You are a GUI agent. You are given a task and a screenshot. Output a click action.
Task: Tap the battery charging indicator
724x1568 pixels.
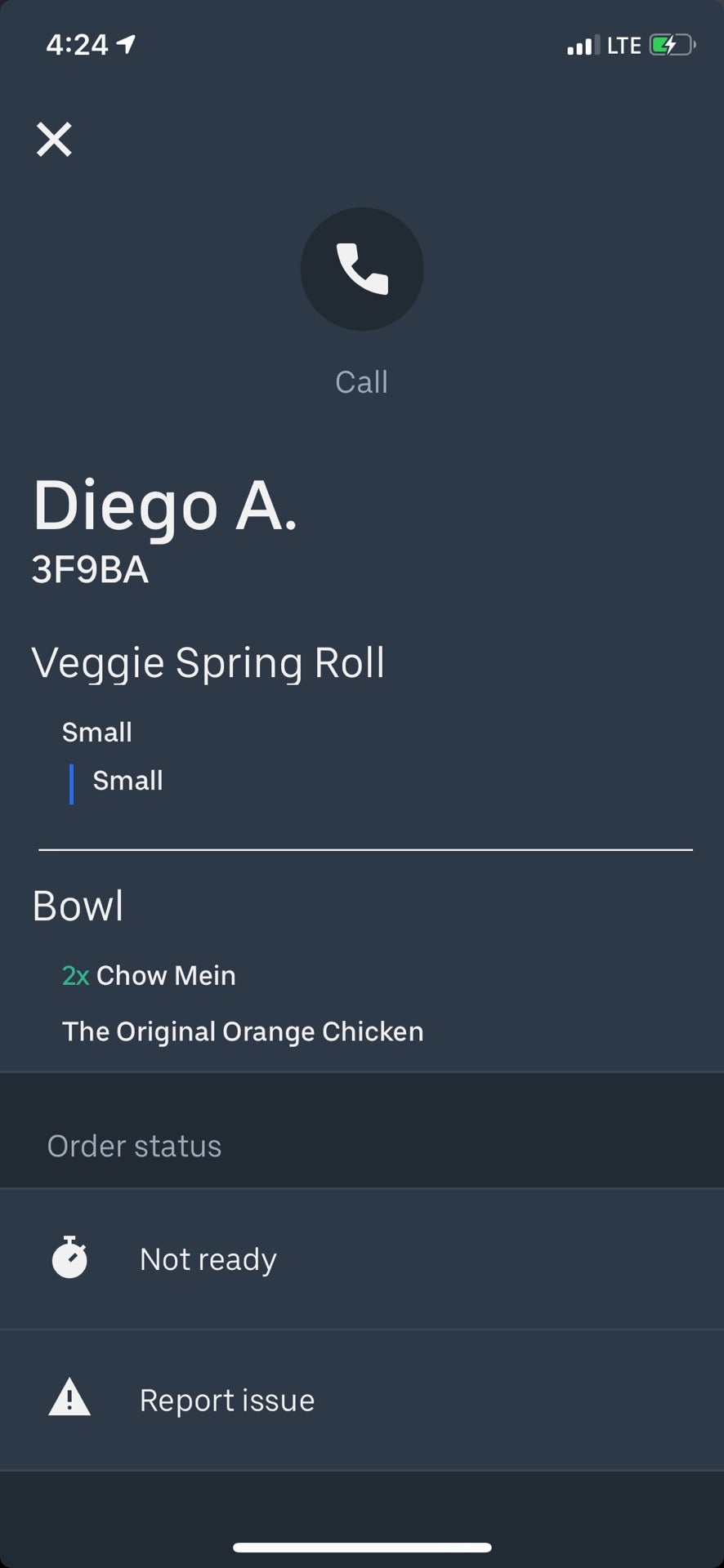point(672,45)
